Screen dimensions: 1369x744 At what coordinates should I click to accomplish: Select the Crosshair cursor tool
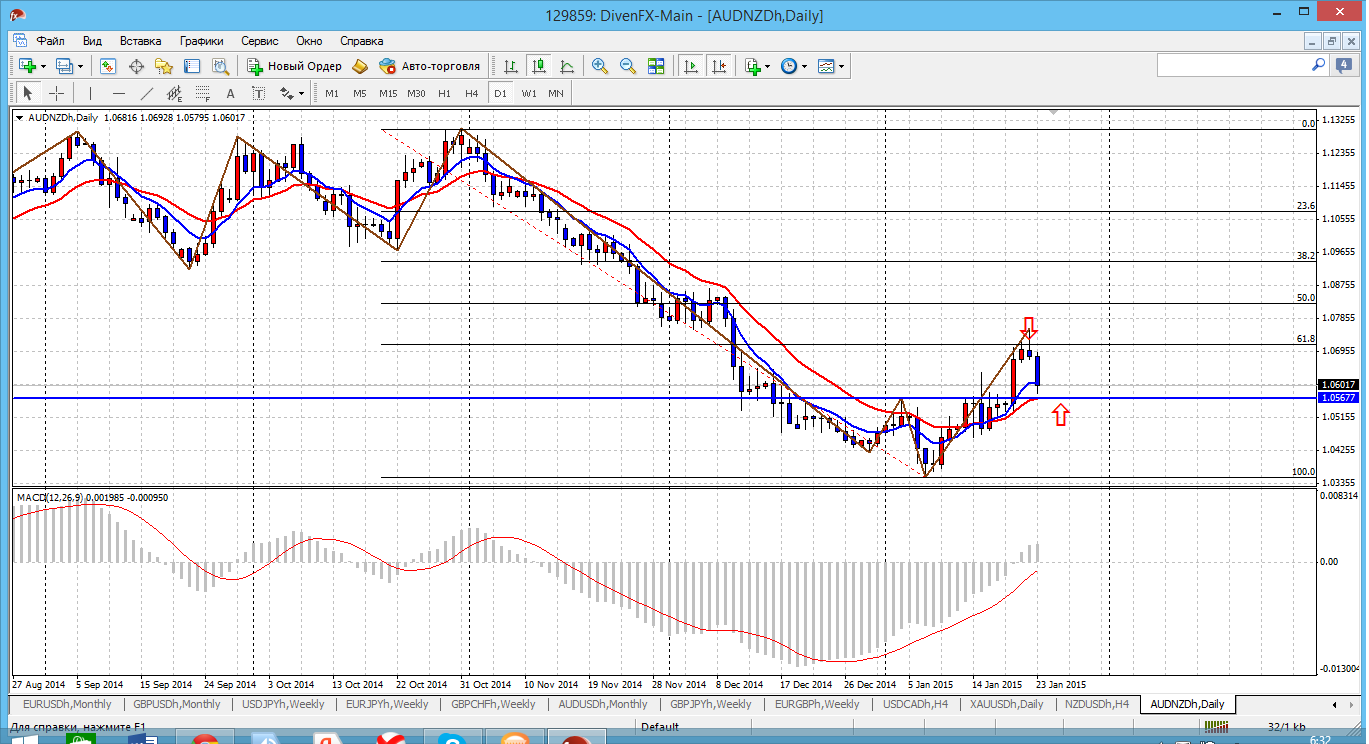point(57,93)
